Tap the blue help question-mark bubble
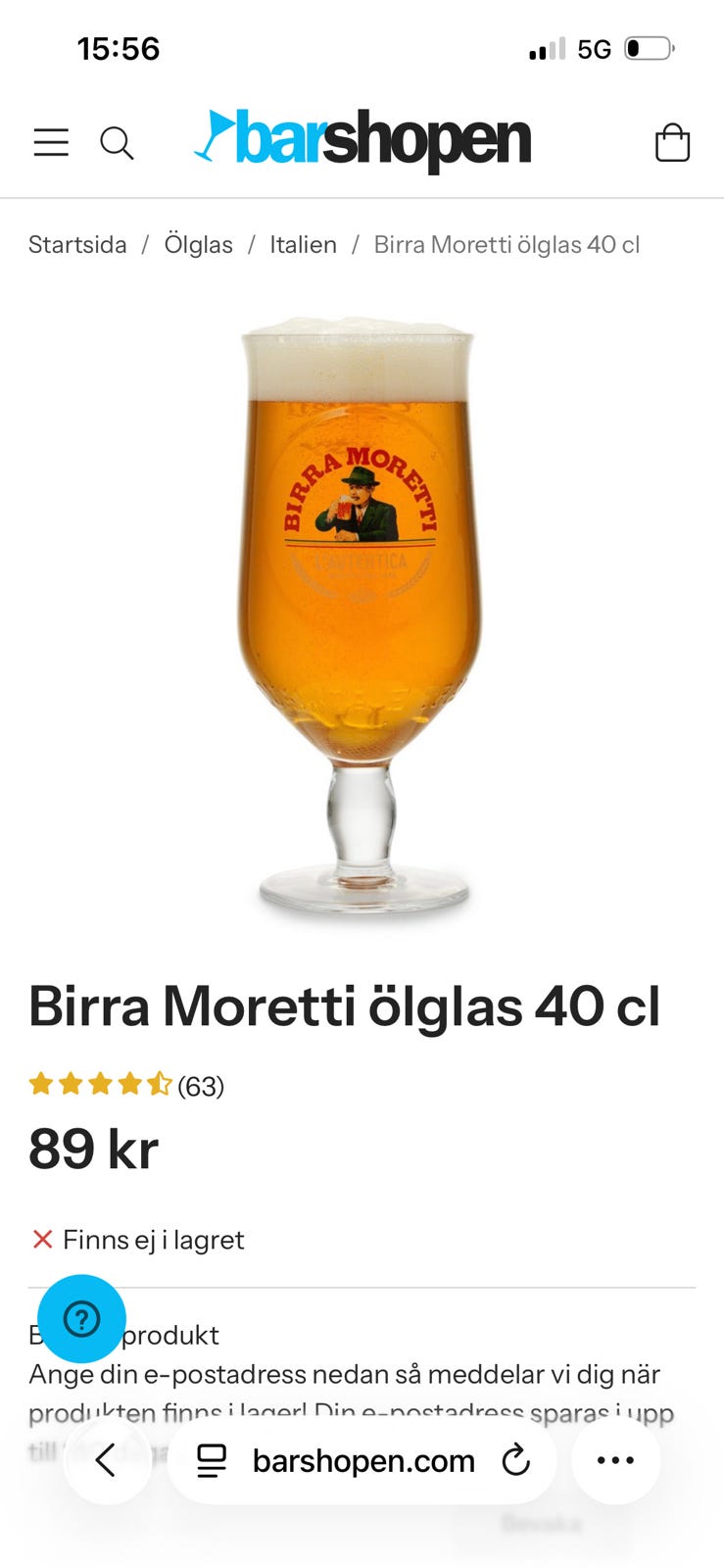Screen dimensions: 724x1568 81,1319
